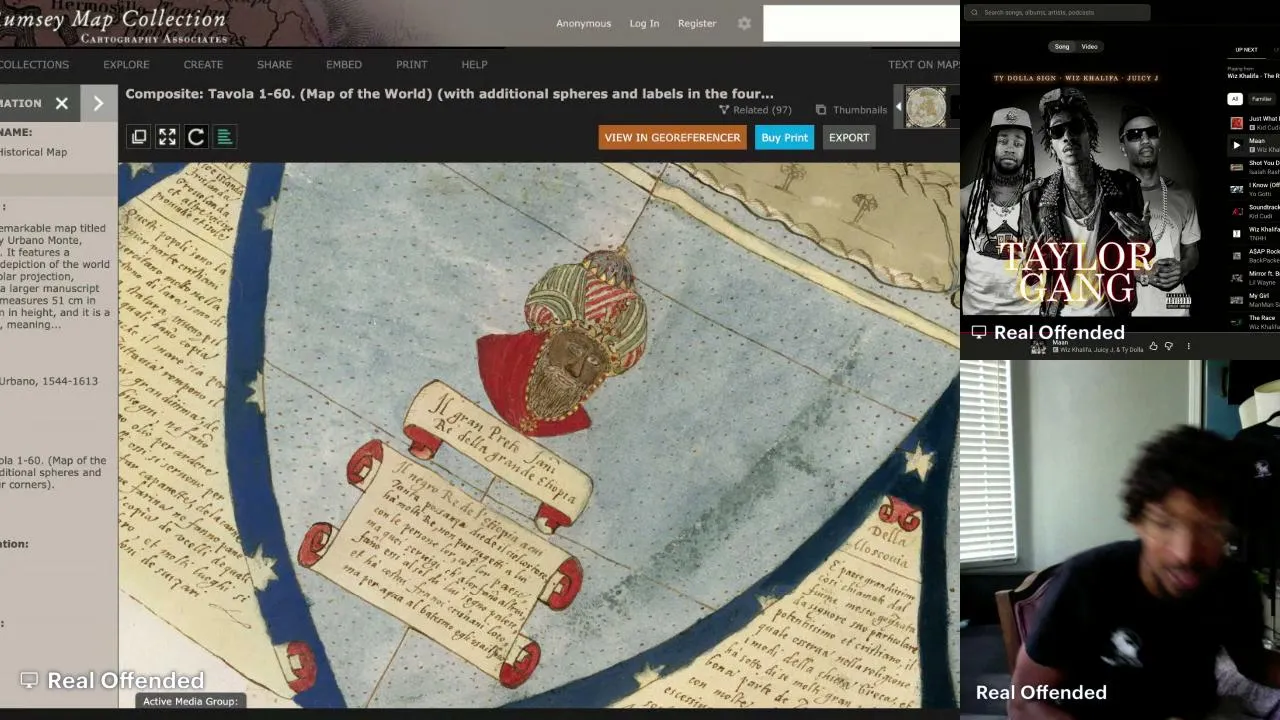This screenshot has height=720, width=1280.
Task: Open the Help menu
Action: 474,65
